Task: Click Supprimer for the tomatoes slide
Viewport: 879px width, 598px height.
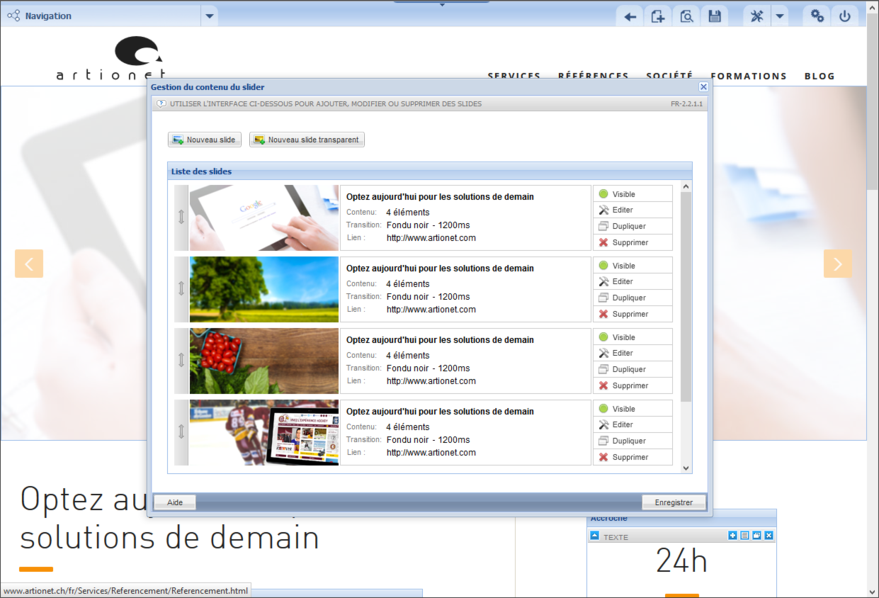Action: pos(633,386)
